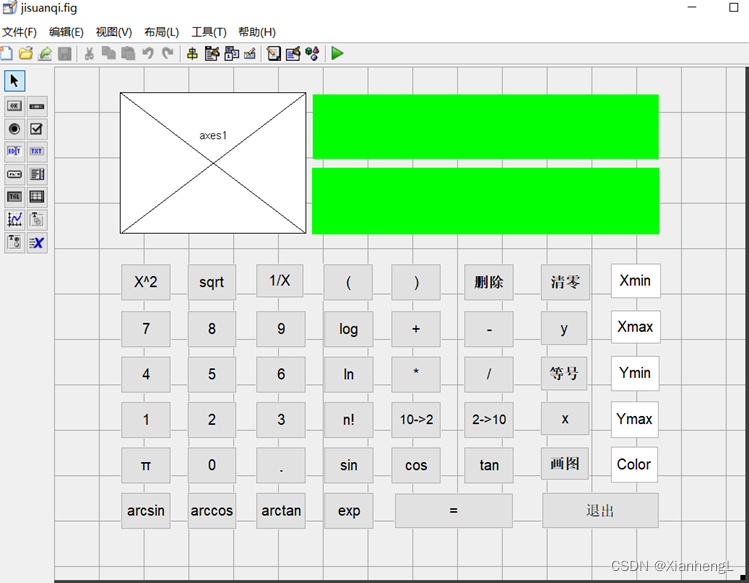Open a file with the folder icon
This screenshot has height=583, width=749.
pos(26,53)
